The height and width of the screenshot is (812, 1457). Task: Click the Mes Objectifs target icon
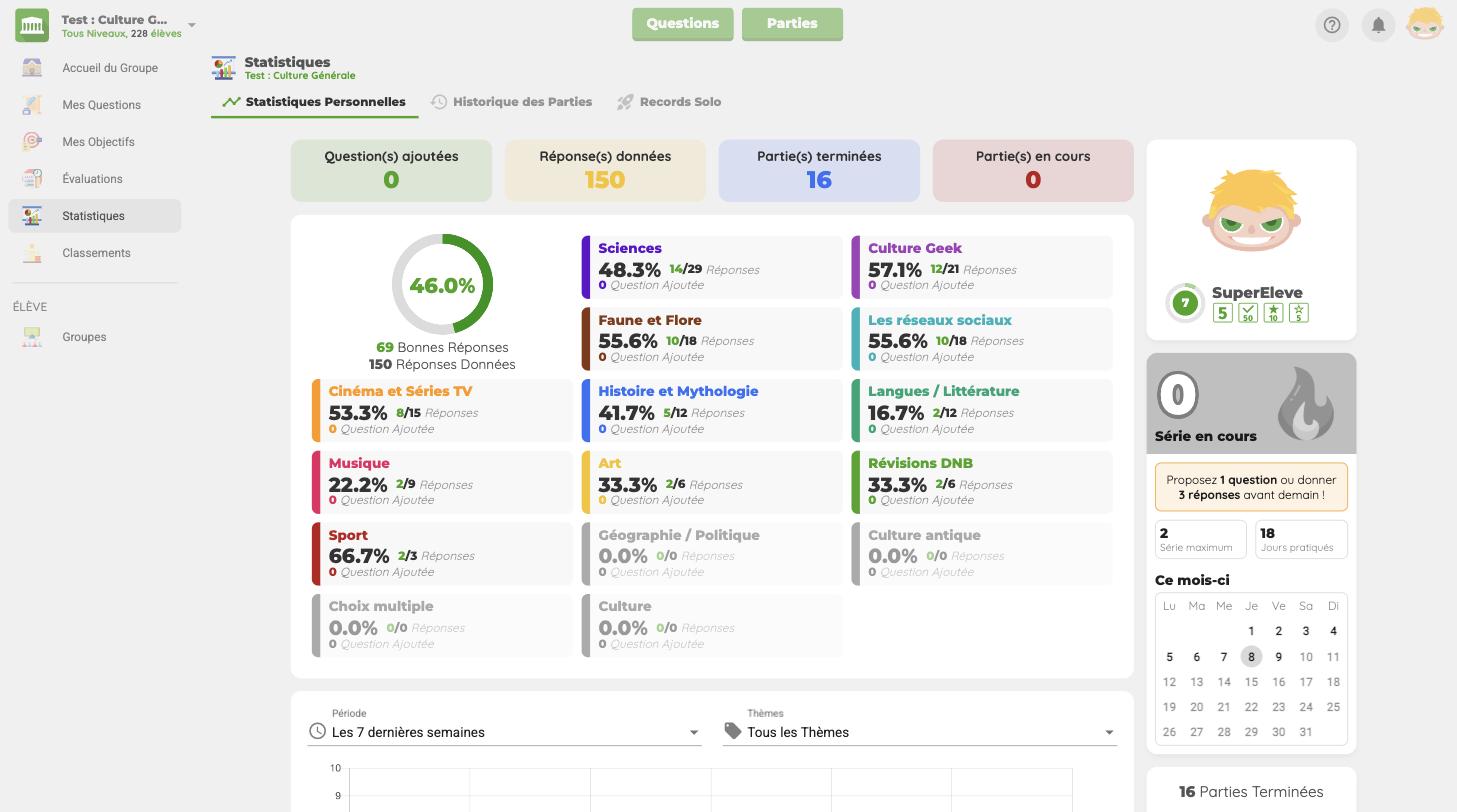tap(32, 142)
